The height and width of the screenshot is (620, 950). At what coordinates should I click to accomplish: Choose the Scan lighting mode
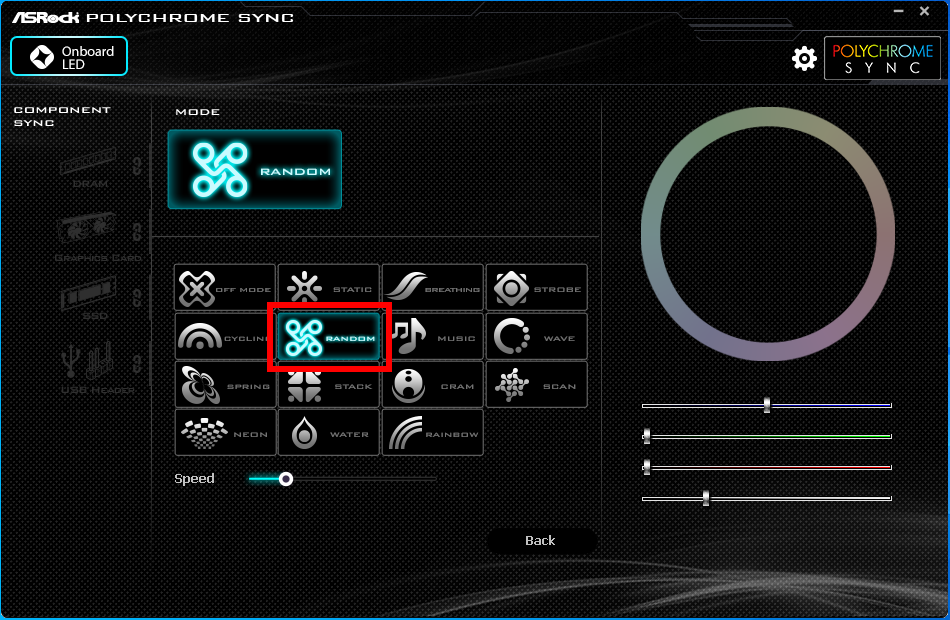[x=537, y=384]
